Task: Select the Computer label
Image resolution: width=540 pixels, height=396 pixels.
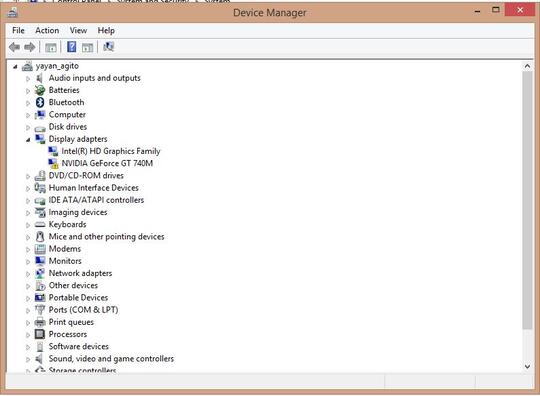Action: 67,114
